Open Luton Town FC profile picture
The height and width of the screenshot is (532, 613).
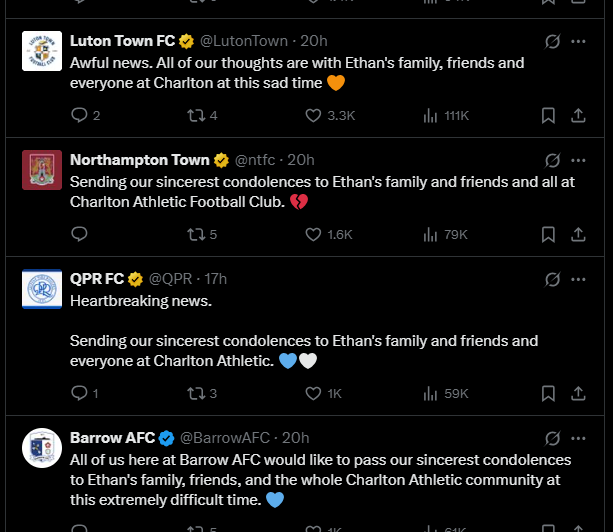tap(42, 51)
